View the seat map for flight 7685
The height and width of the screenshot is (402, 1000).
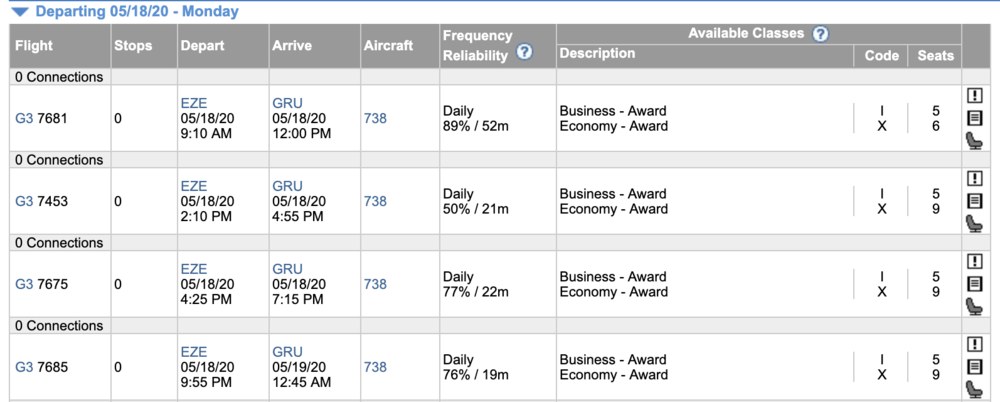[x=975, y=390]
